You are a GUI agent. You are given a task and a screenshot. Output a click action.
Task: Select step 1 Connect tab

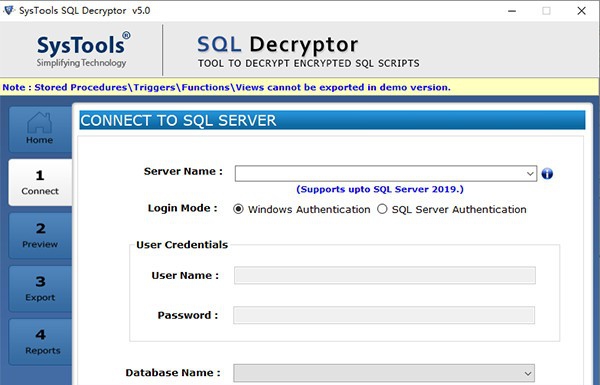[x=40, y=183]
